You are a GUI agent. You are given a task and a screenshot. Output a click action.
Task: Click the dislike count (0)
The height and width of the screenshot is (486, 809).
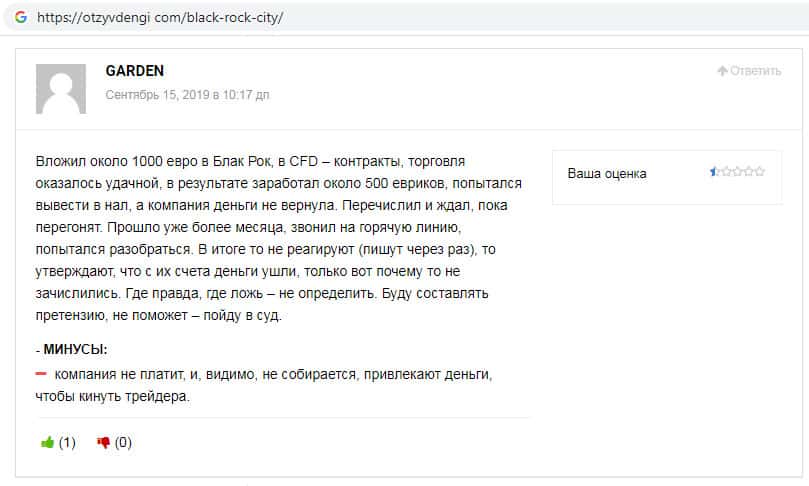[x=123, y=442]
